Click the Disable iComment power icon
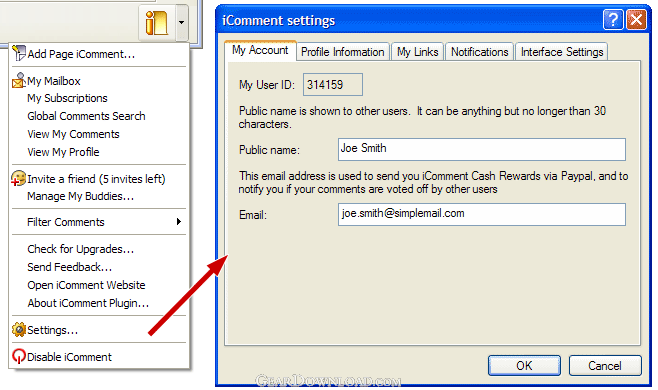 click(x=18, y=356)
